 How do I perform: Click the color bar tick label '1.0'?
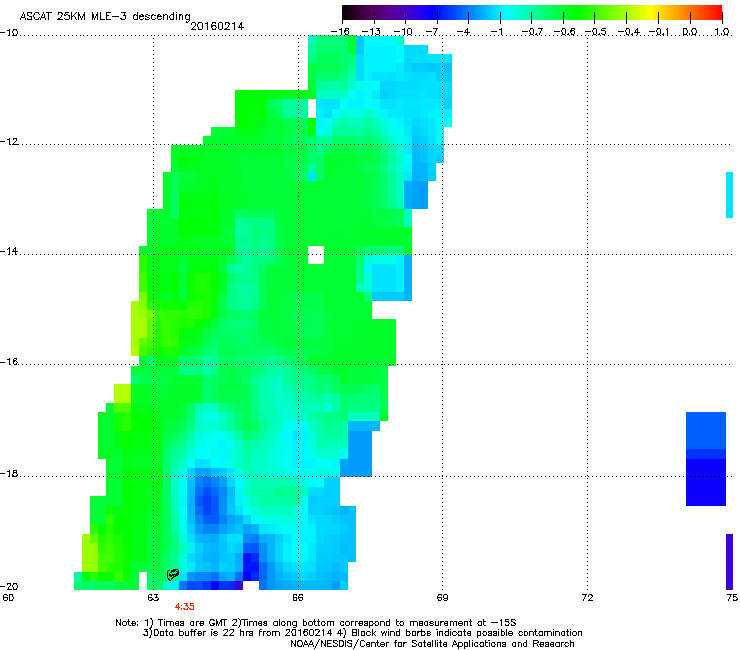click(x=722, y=32)
